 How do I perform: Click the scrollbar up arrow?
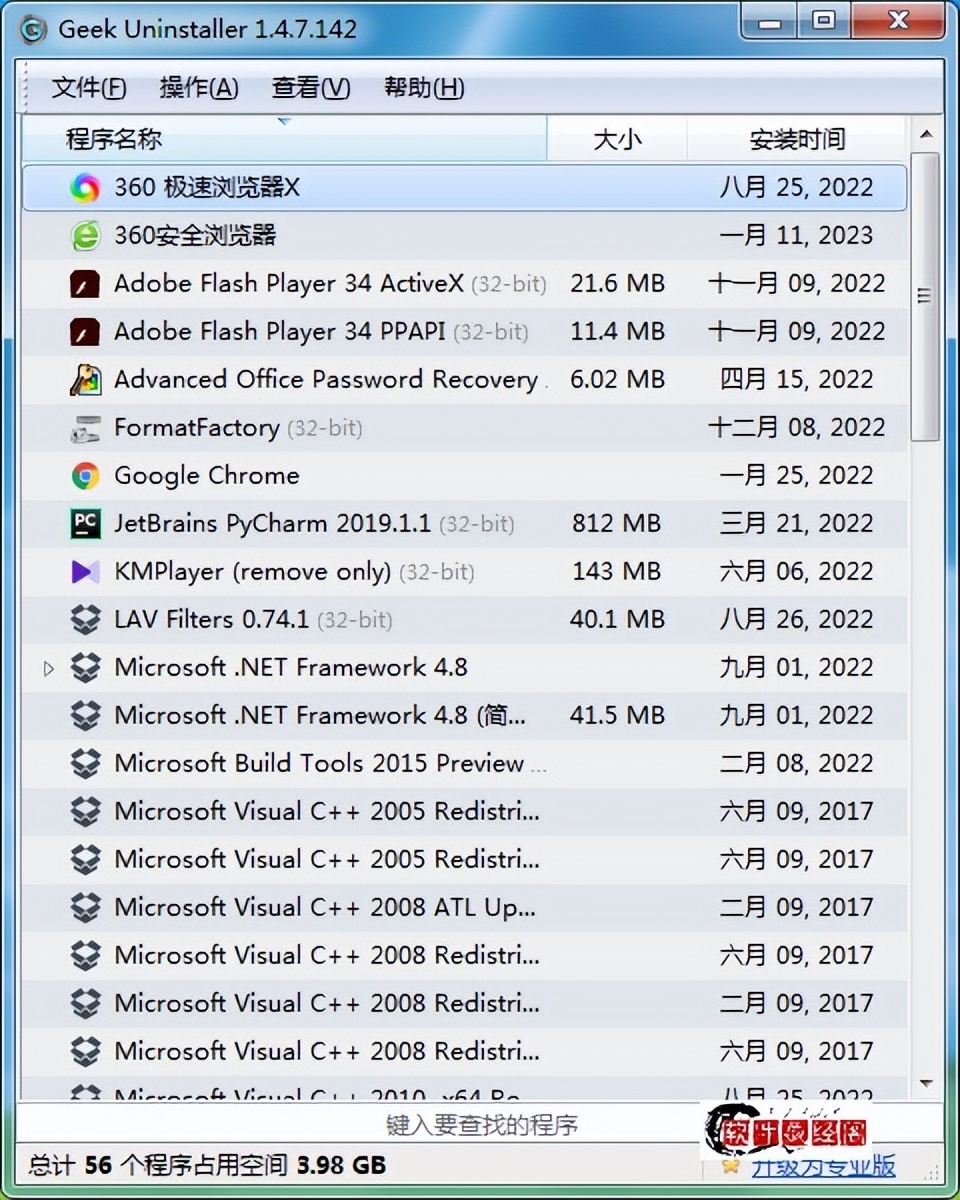click(926, 134)
